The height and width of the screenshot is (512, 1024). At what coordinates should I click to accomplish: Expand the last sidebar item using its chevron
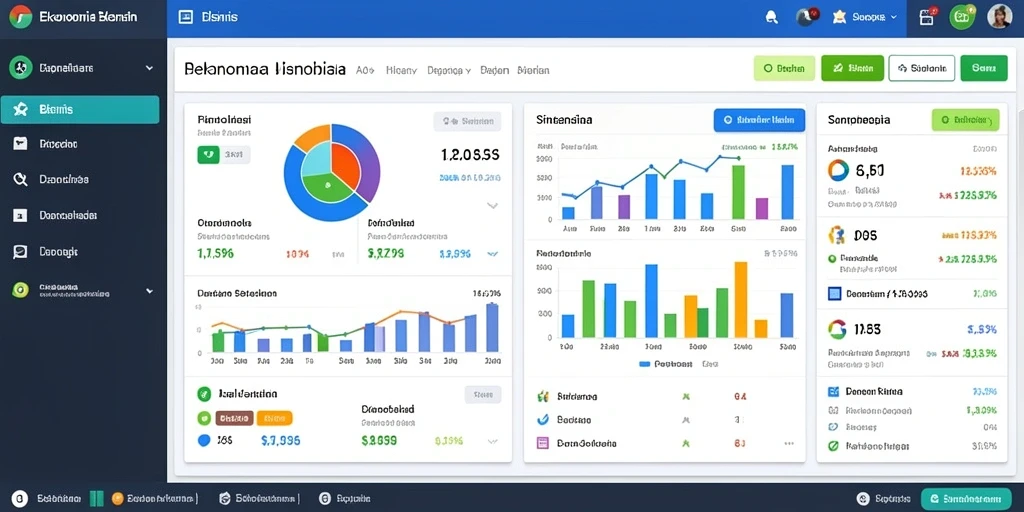tap(149, 291)
